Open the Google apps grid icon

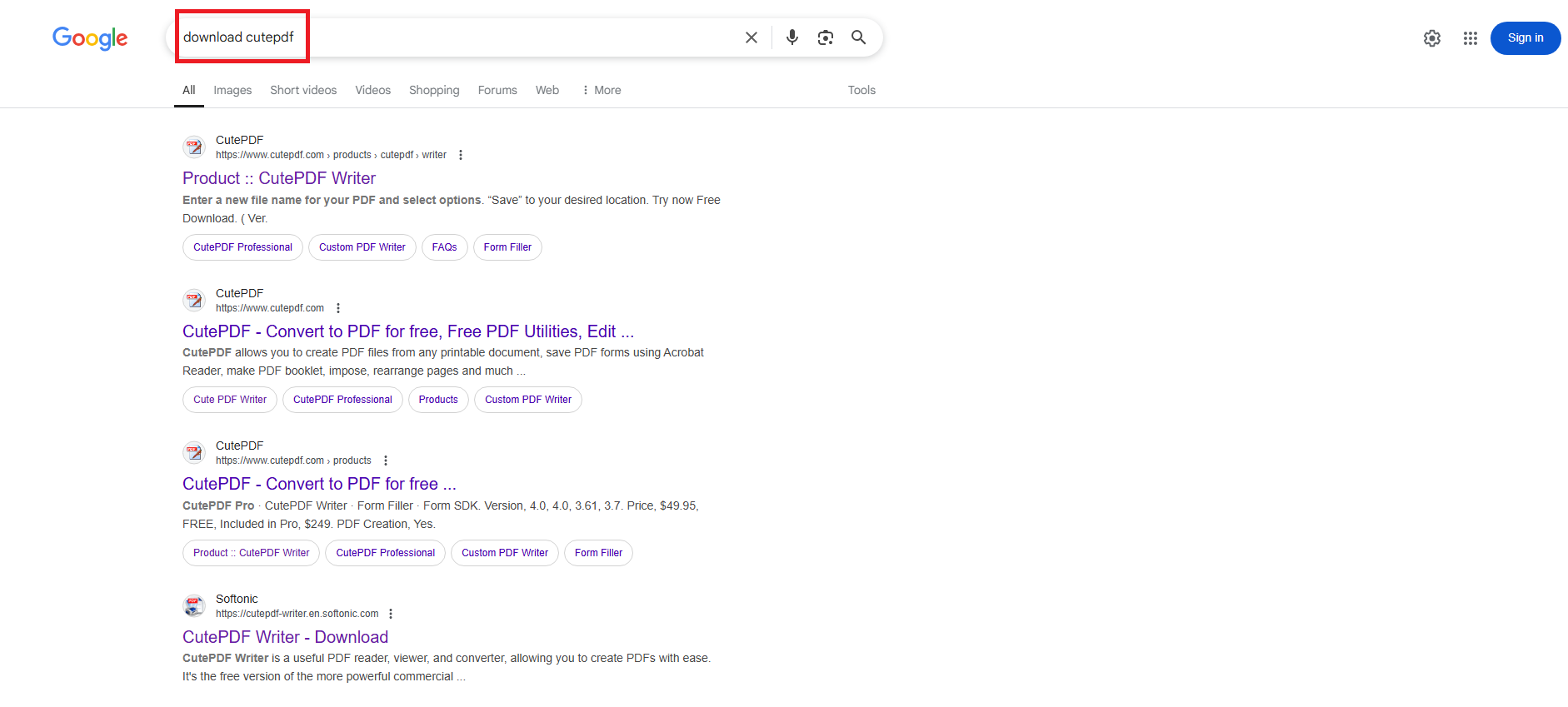pyautogui.click(x=1470, y=38)
